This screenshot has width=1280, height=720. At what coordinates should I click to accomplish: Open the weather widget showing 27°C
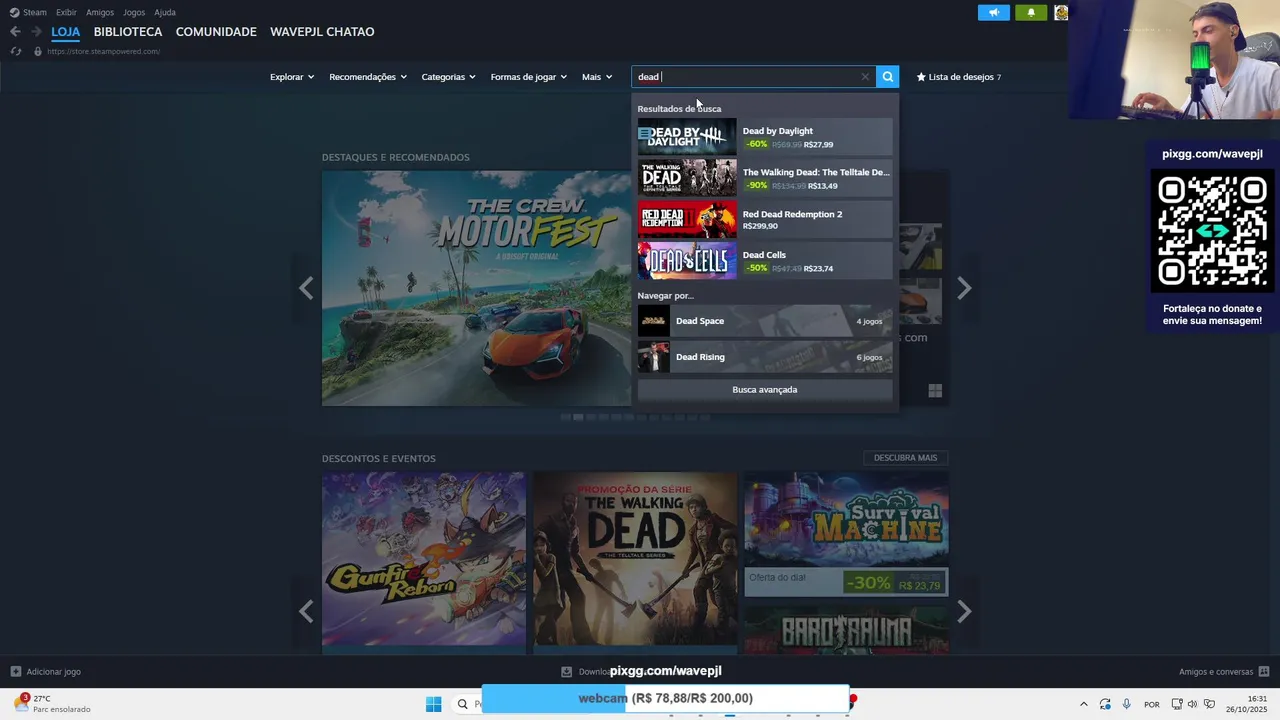52,704
